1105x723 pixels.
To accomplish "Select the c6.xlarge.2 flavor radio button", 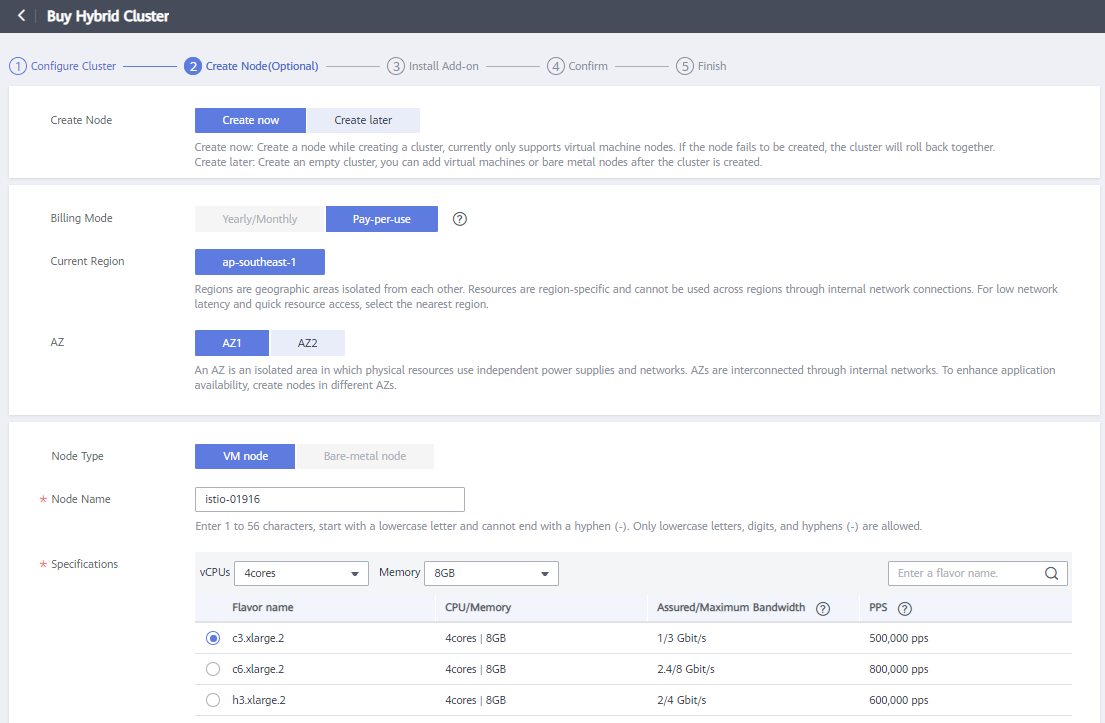I will (x=212, y=669).
